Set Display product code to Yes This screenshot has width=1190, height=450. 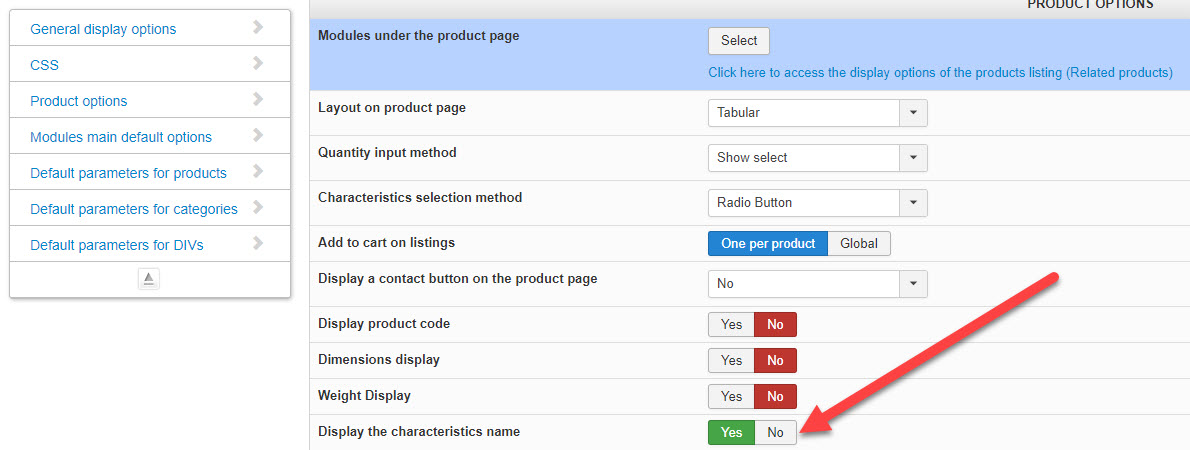(x=731, y=324)
